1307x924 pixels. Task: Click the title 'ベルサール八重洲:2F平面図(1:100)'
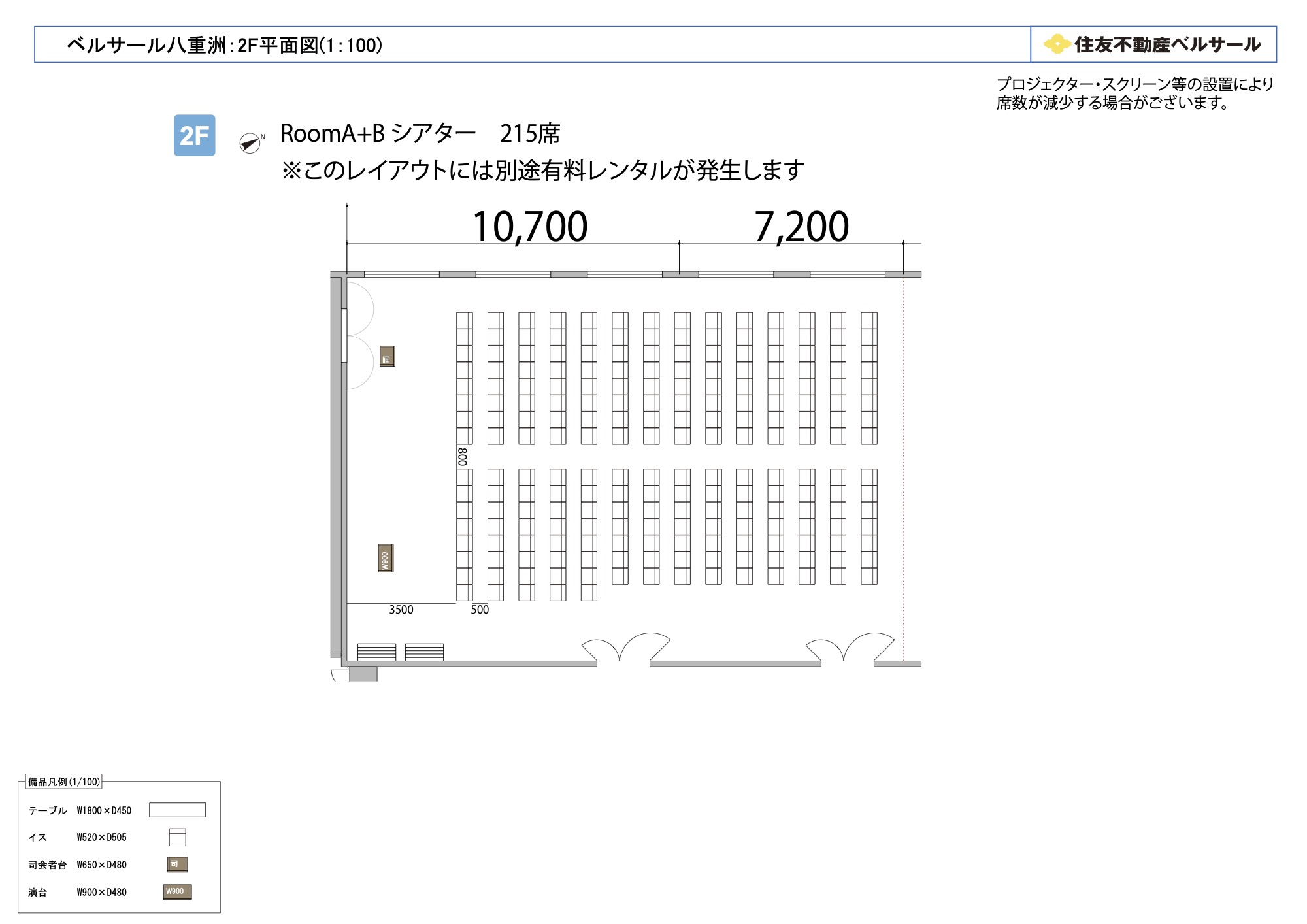point(225,45)
